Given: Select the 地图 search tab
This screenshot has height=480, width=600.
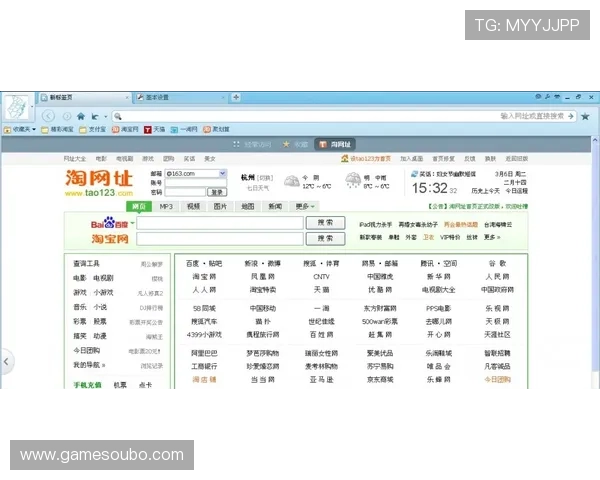Looking at the screenshot, I should point(248,207).
